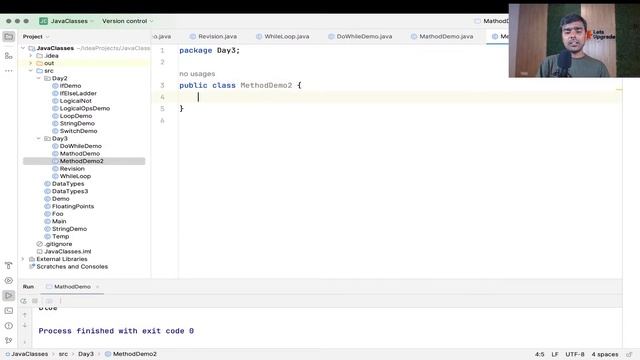Click the Rerun icon in Run panel
640x360 pixels.
coord(24,301)
